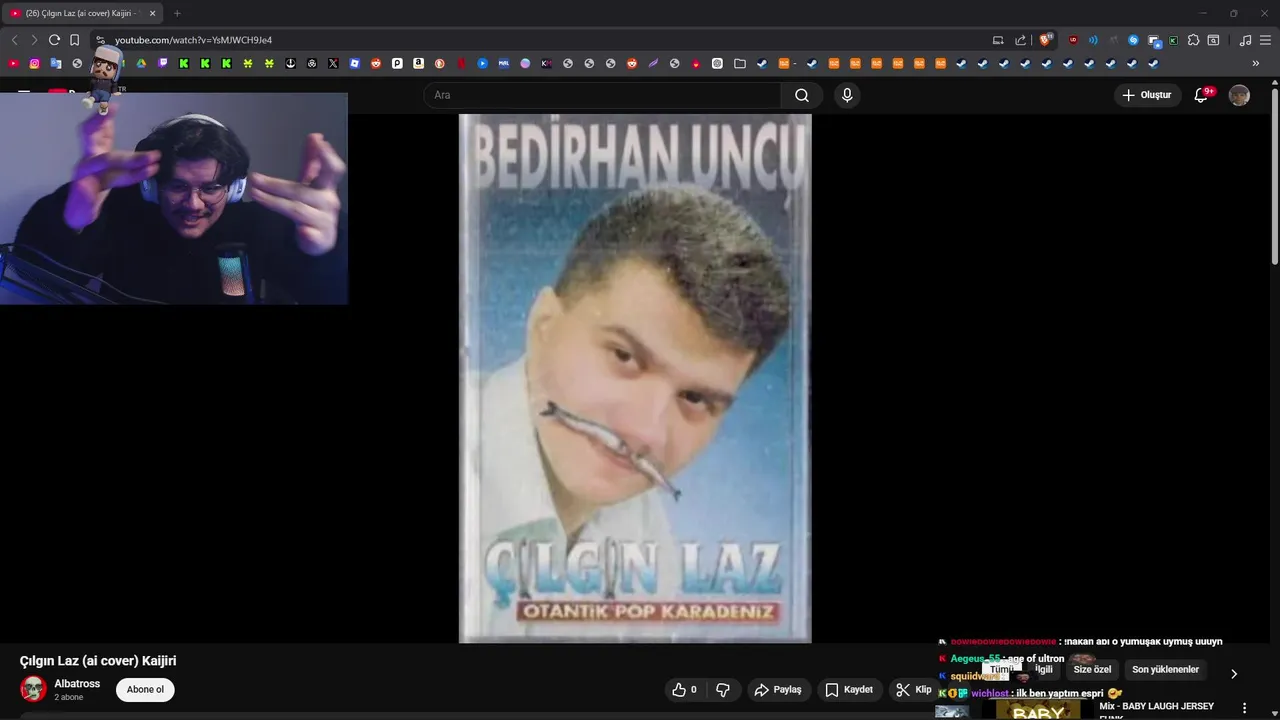Click the YouTube search magnifier button
The height and width of the screenshot is (720, 1280).
click(802, 95)
